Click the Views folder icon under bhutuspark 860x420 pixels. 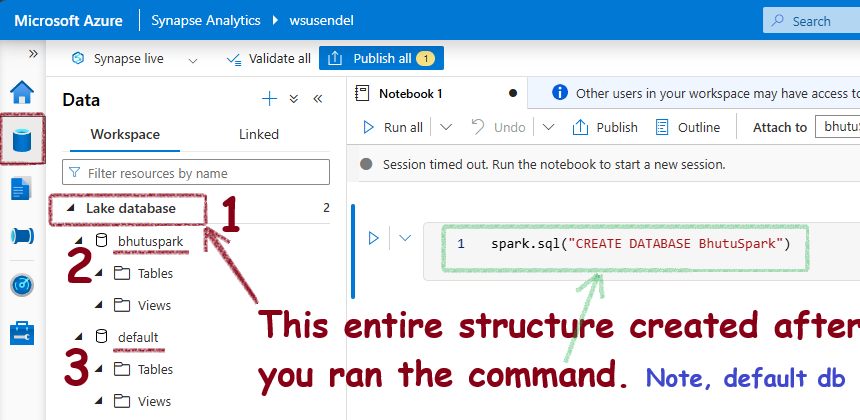click(x=122, y=304)
